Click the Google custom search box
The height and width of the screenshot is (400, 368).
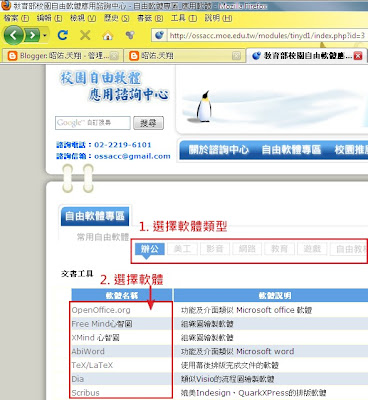[93, 123]
